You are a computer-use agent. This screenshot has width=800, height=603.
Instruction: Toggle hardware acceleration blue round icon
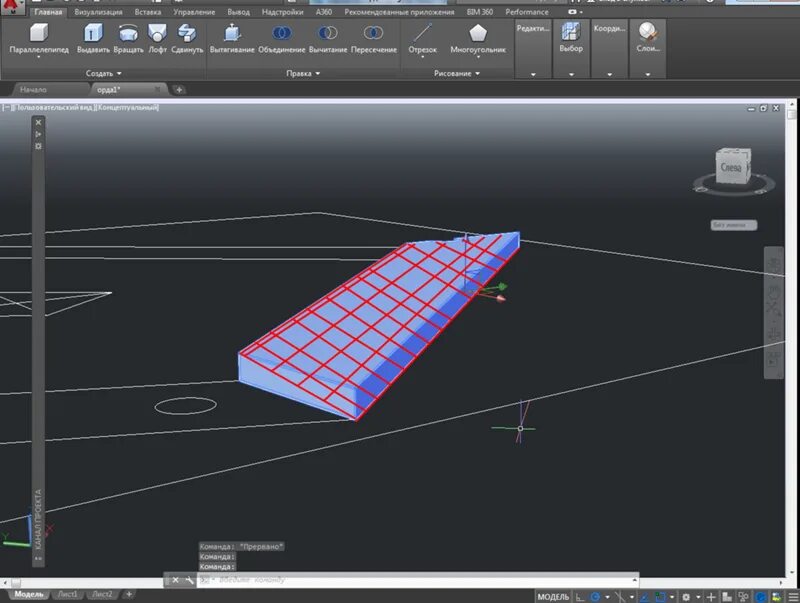click(761, 596)
